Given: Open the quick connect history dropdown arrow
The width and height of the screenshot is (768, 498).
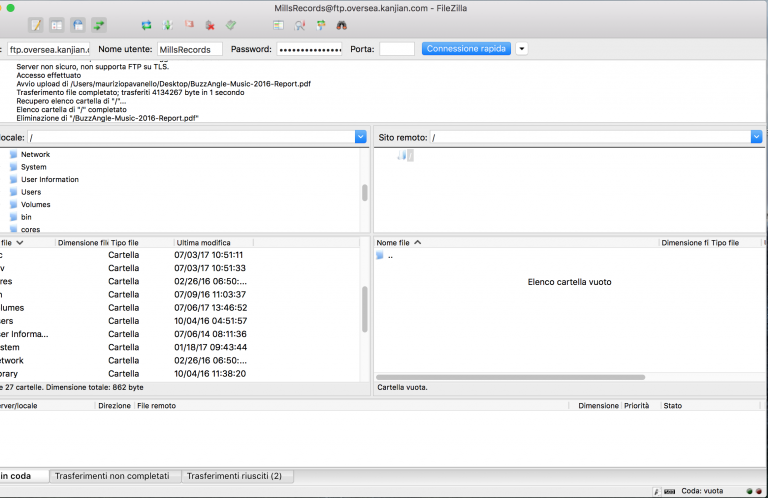Looking at the screenshot, I should (522, 48).
